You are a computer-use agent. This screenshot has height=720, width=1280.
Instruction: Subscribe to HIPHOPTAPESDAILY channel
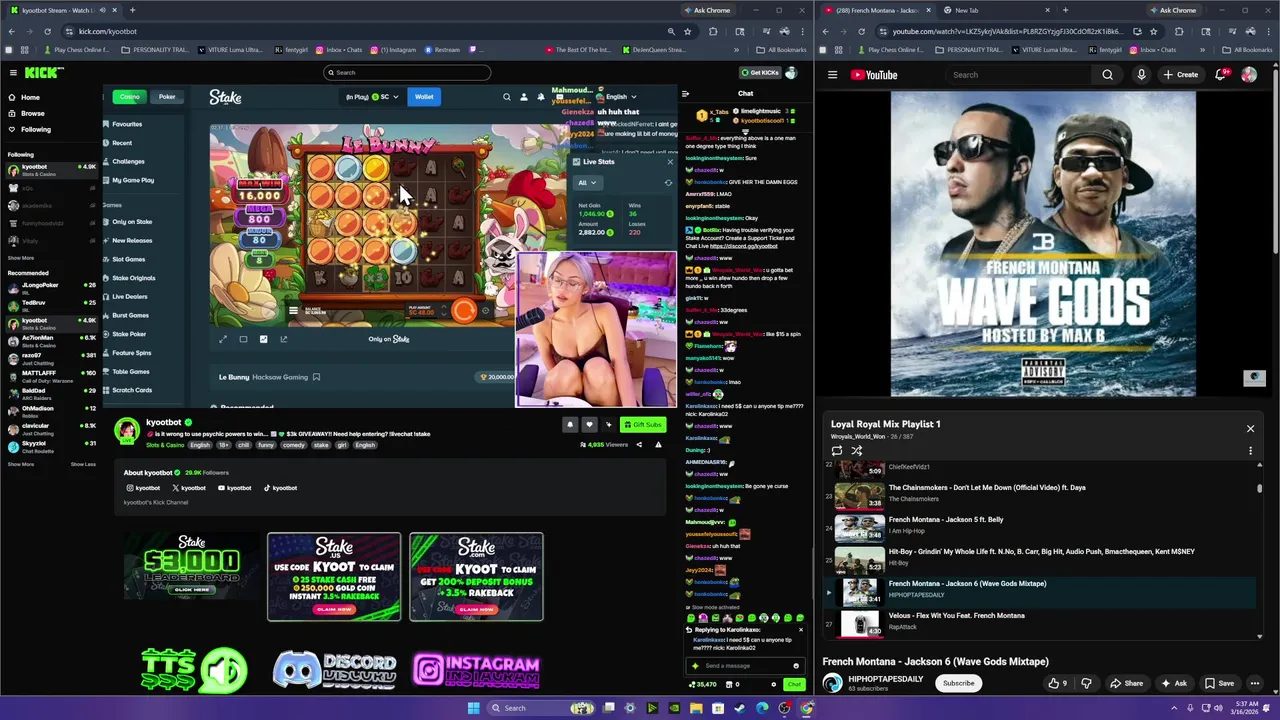click(x=958, y=683)
